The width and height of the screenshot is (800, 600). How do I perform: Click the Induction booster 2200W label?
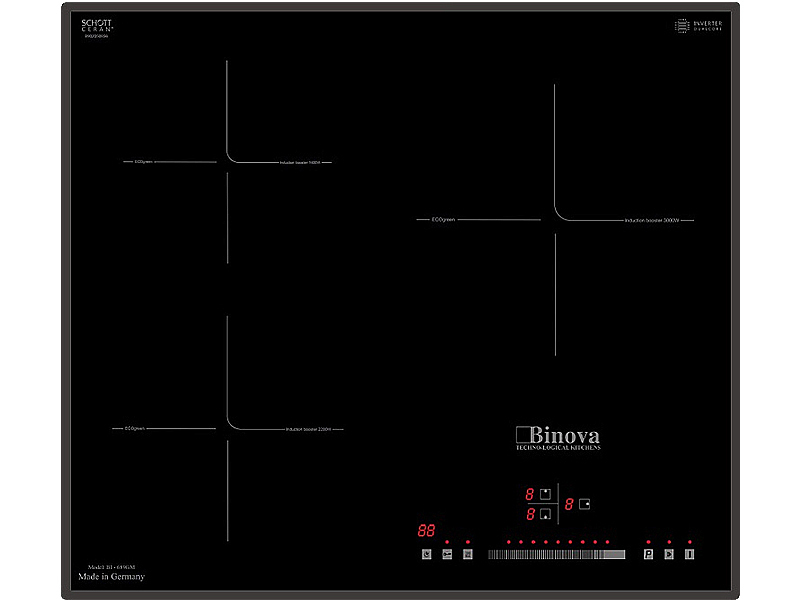click(308, 429)
